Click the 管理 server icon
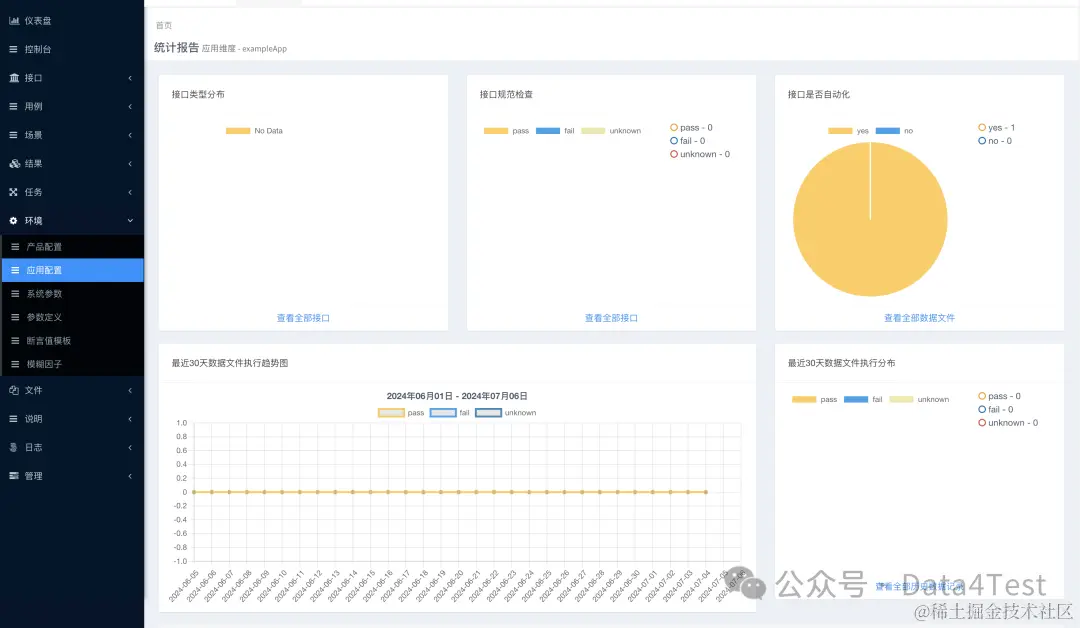 point(14,476)
